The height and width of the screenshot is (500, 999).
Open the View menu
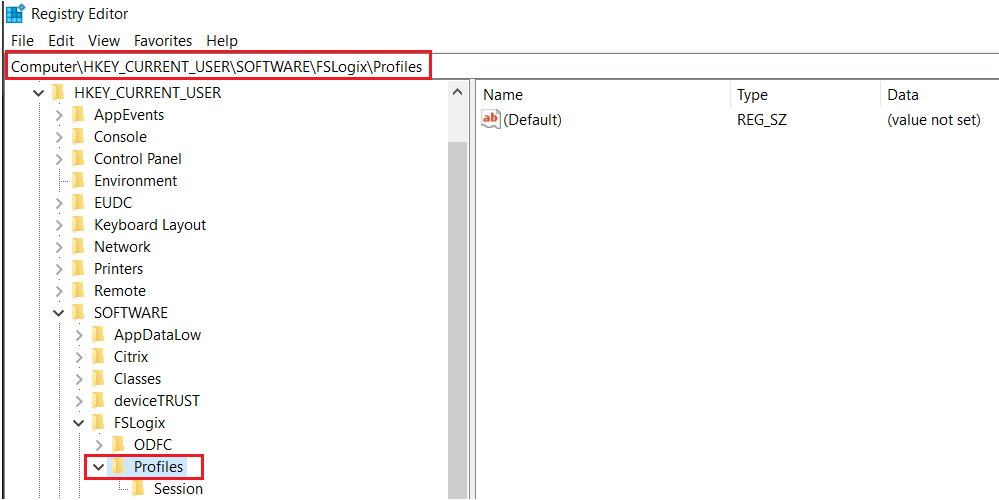pyautogui.click(x=104, y=41)
